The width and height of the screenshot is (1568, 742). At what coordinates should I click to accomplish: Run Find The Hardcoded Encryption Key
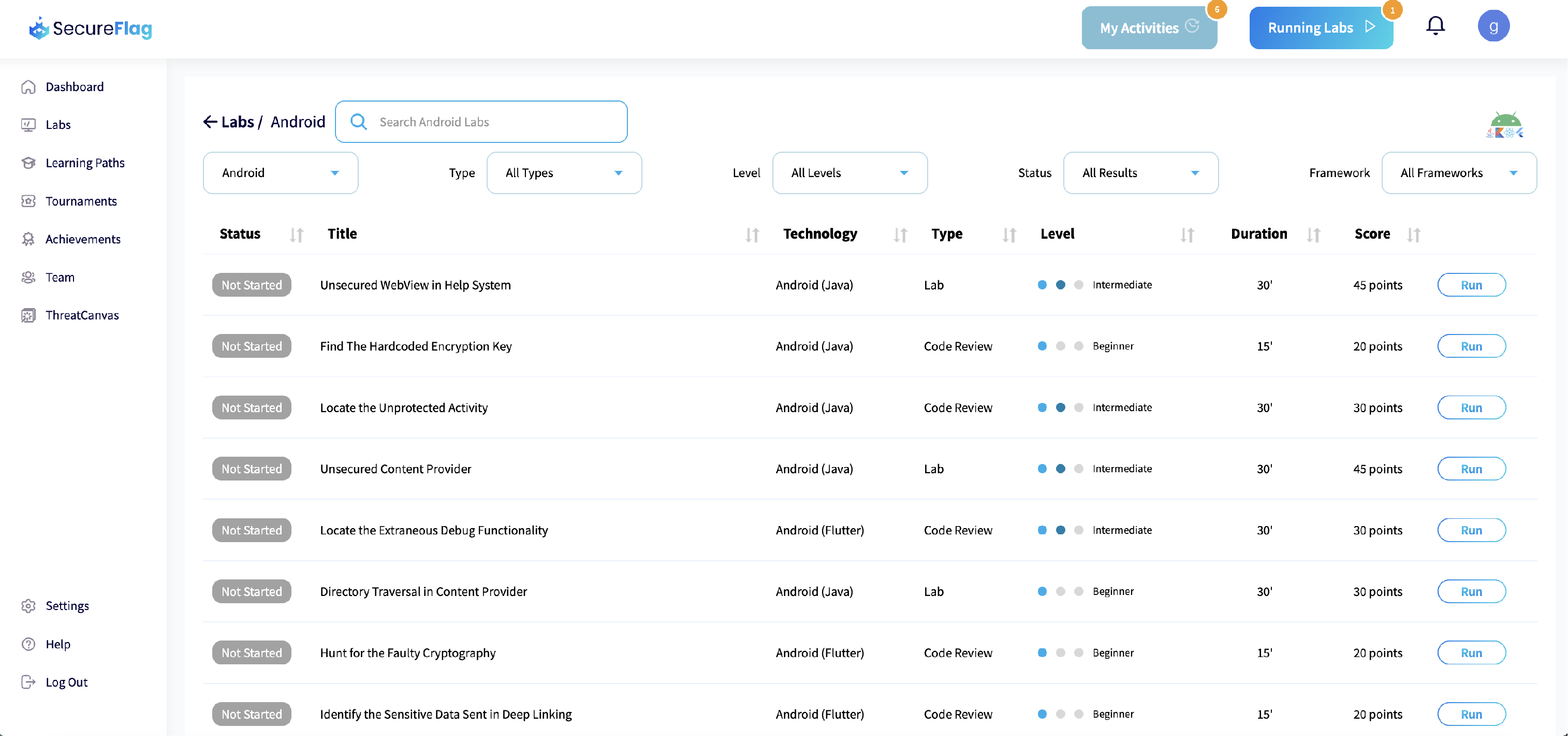point(1471,346)
